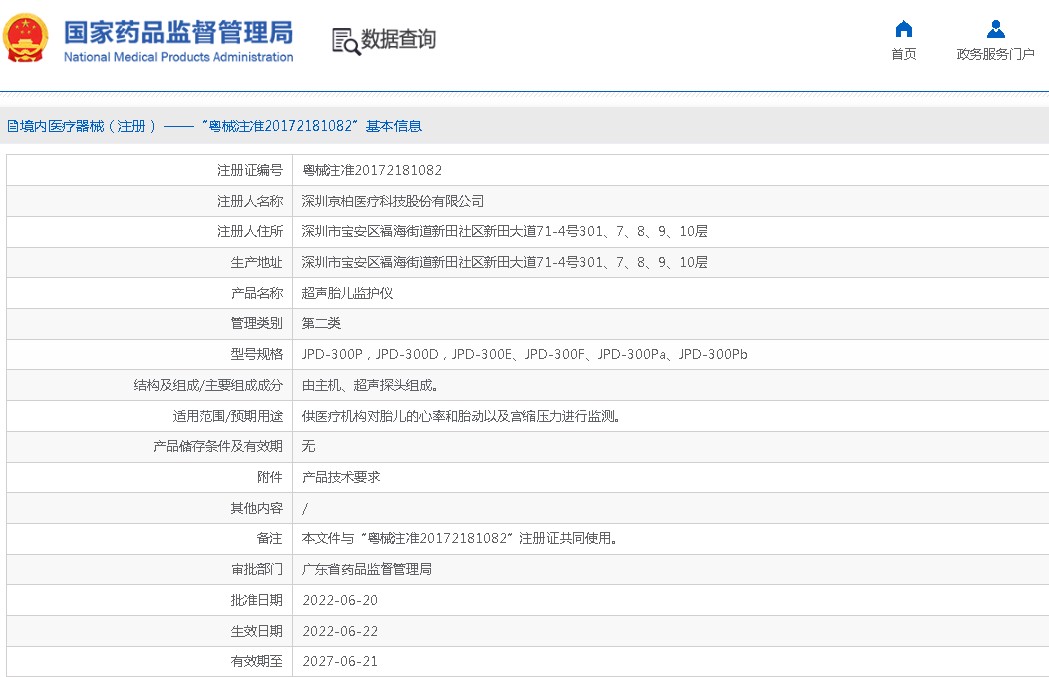Click the 生效日期 row label

[256, 631]
